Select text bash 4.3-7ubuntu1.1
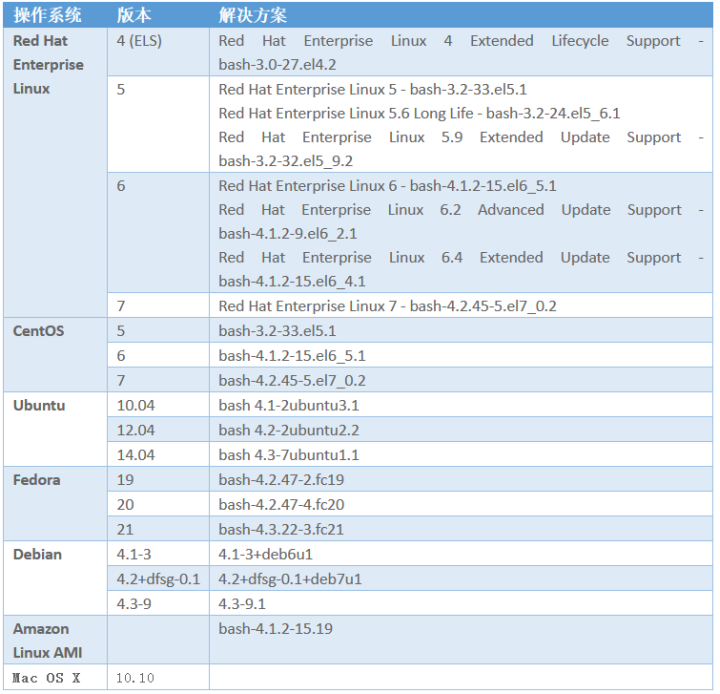The height and width of the screenshot is (694, 720). click(x=289, y=455)
